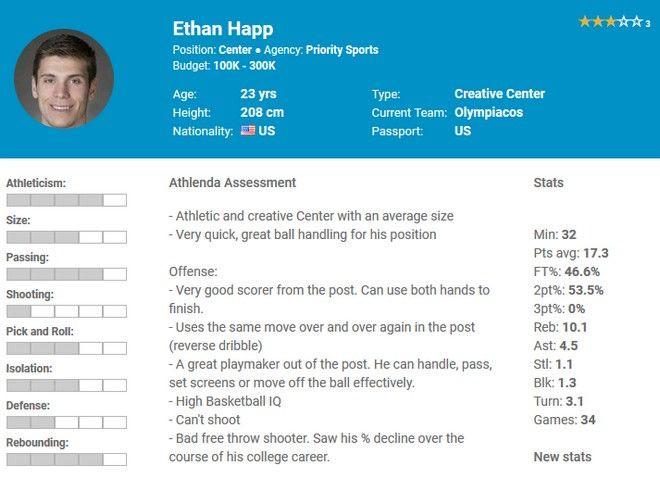660x479 pixels.
Task: Open the Priority Sports agency link
Action: 342,49
